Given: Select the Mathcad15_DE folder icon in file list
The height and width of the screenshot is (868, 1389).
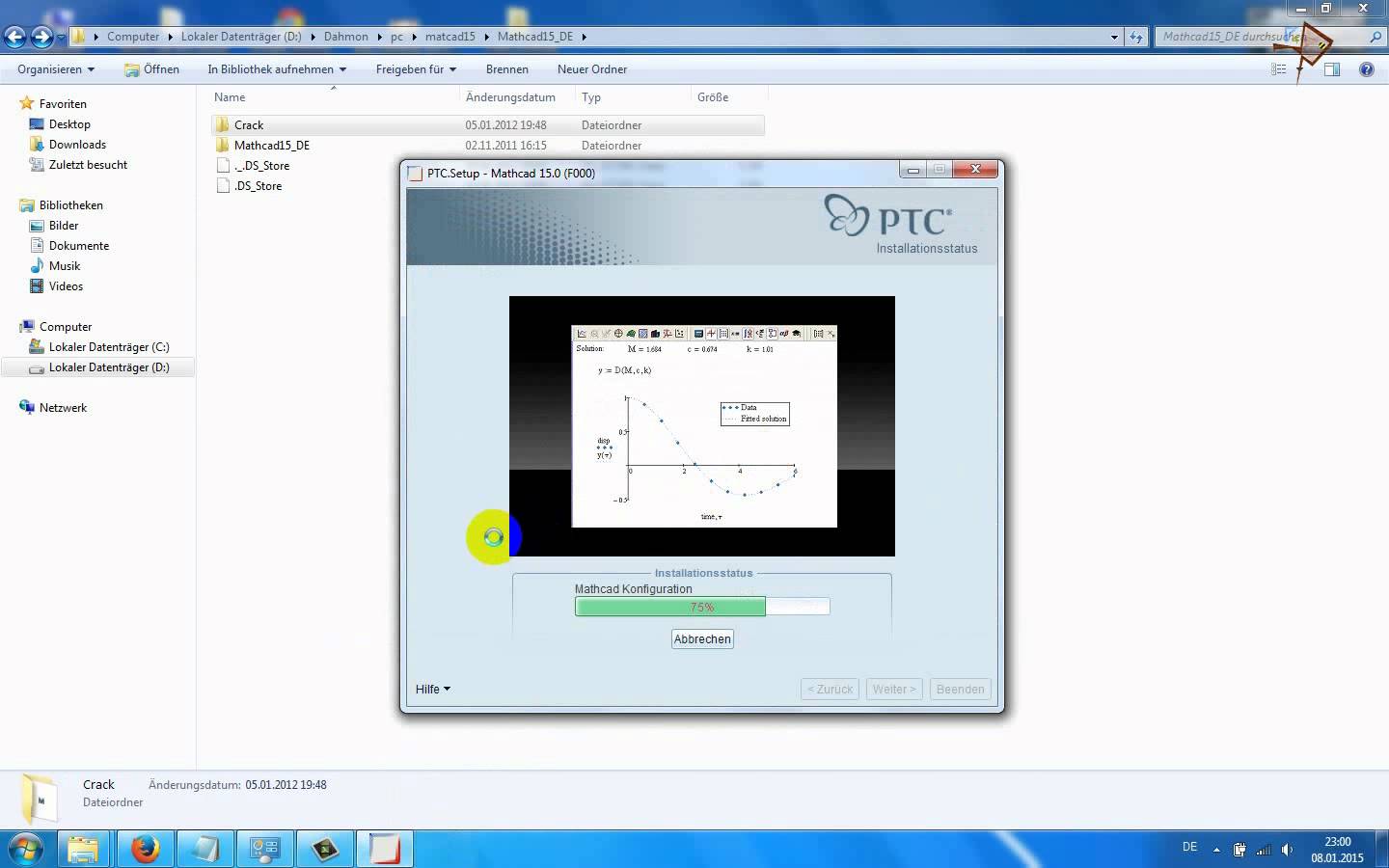Looking at the screenshot, I should pyautogui.click(x=223, y=146).
